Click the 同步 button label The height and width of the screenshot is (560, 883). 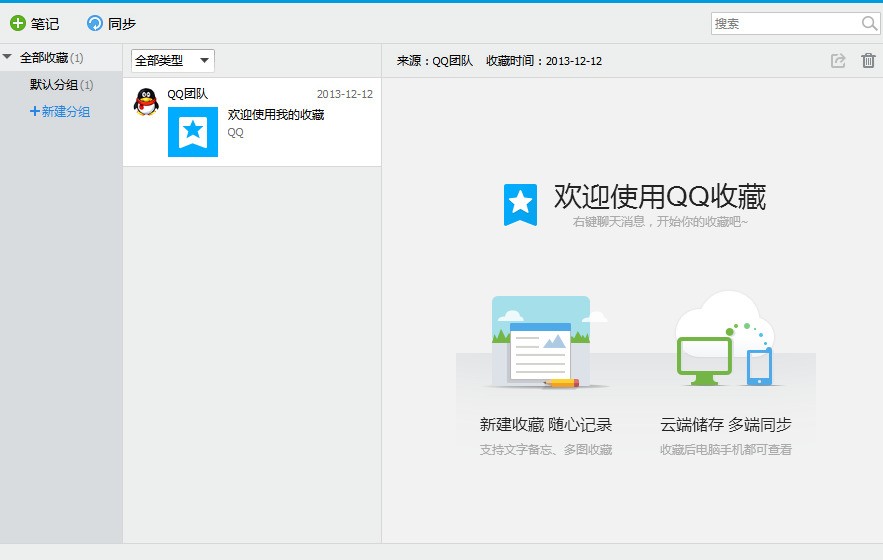[x=122, y=24]
